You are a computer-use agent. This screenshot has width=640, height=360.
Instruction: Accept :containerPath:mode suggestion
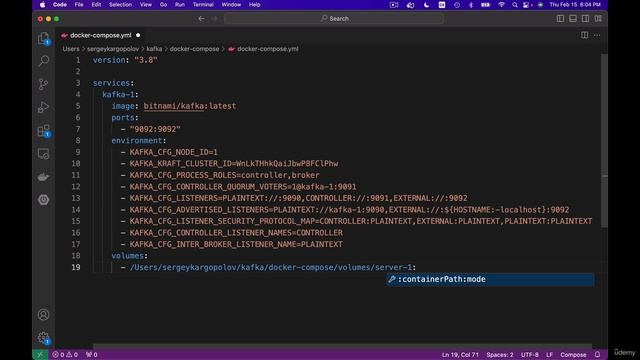(x=490, y=279)
